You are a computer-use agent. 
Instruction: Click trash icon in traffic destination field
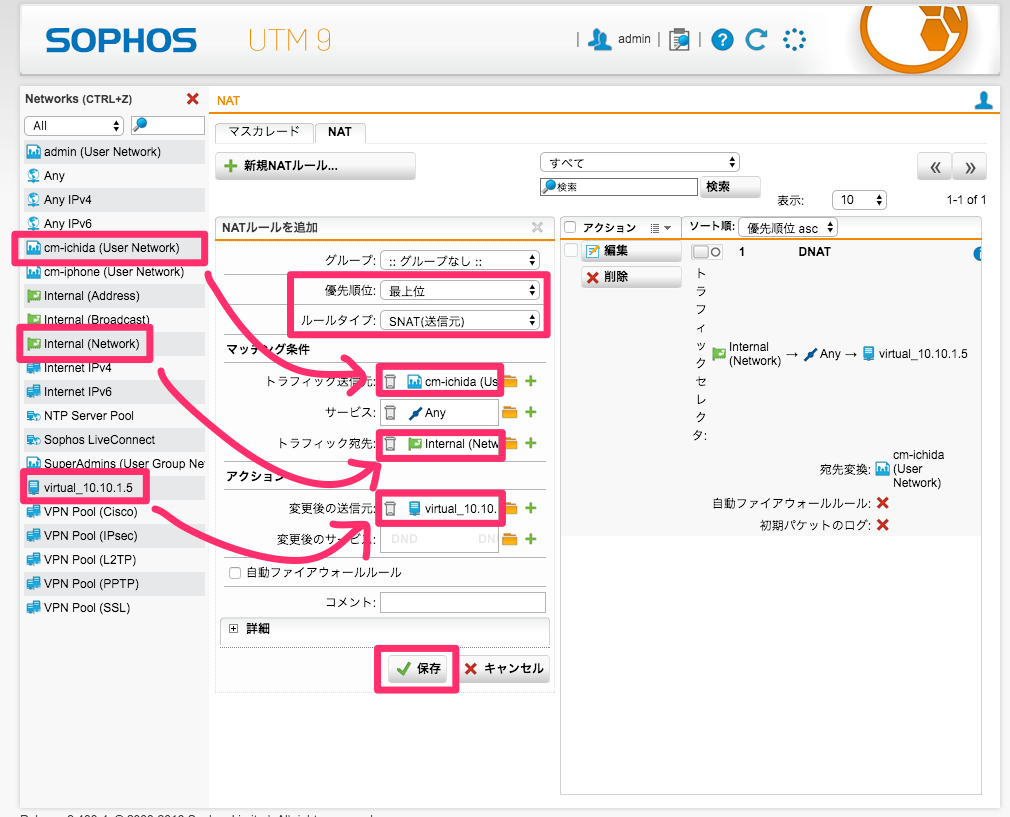pos(390,443)
